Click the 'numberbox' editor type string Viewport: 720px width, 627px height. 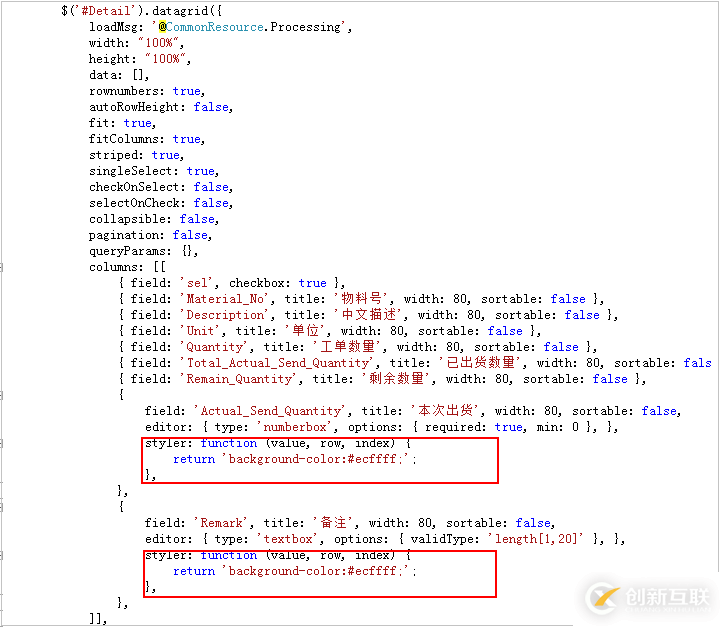click(295, 427)
